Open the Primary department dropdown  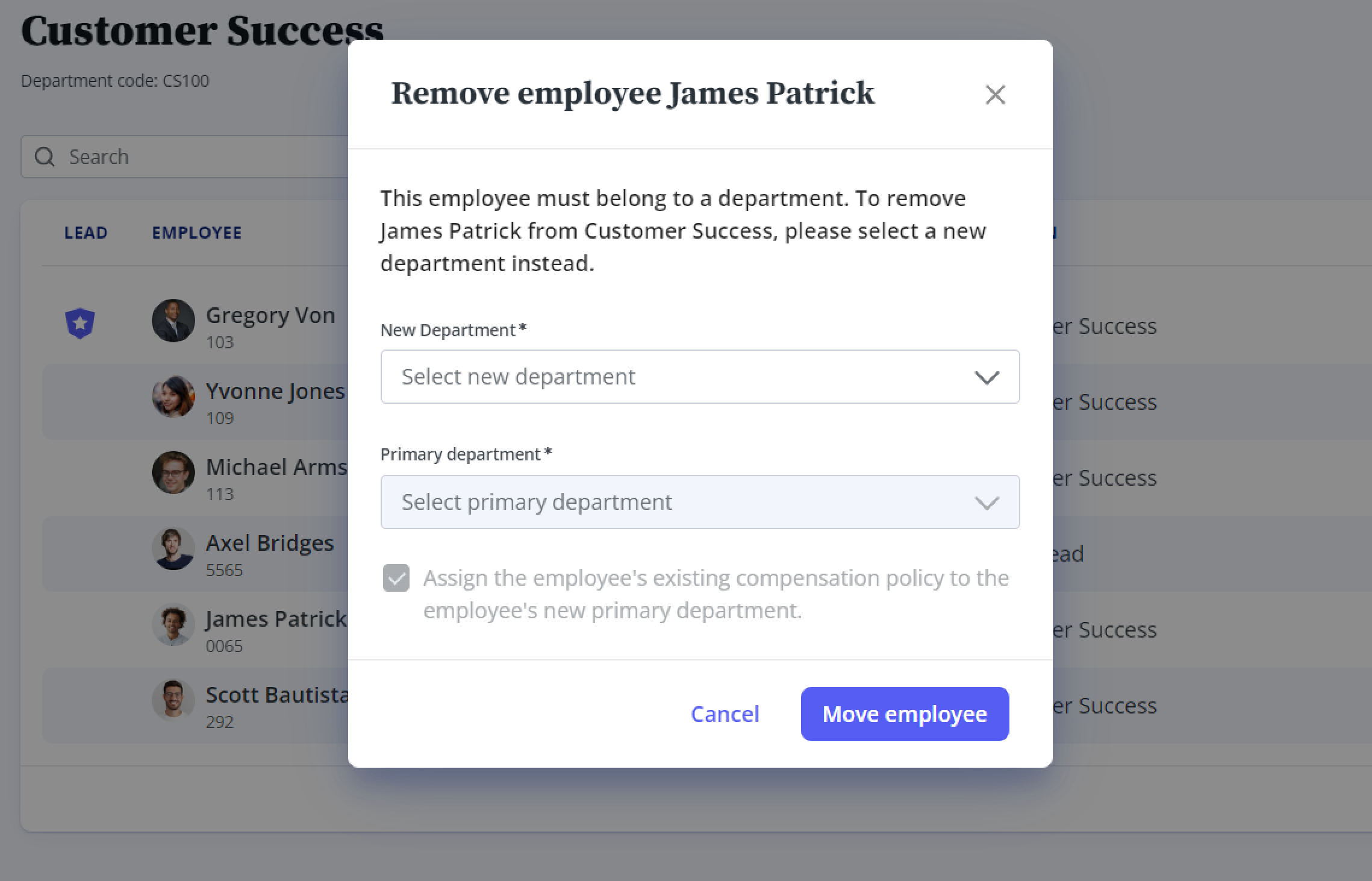point(700,502)
